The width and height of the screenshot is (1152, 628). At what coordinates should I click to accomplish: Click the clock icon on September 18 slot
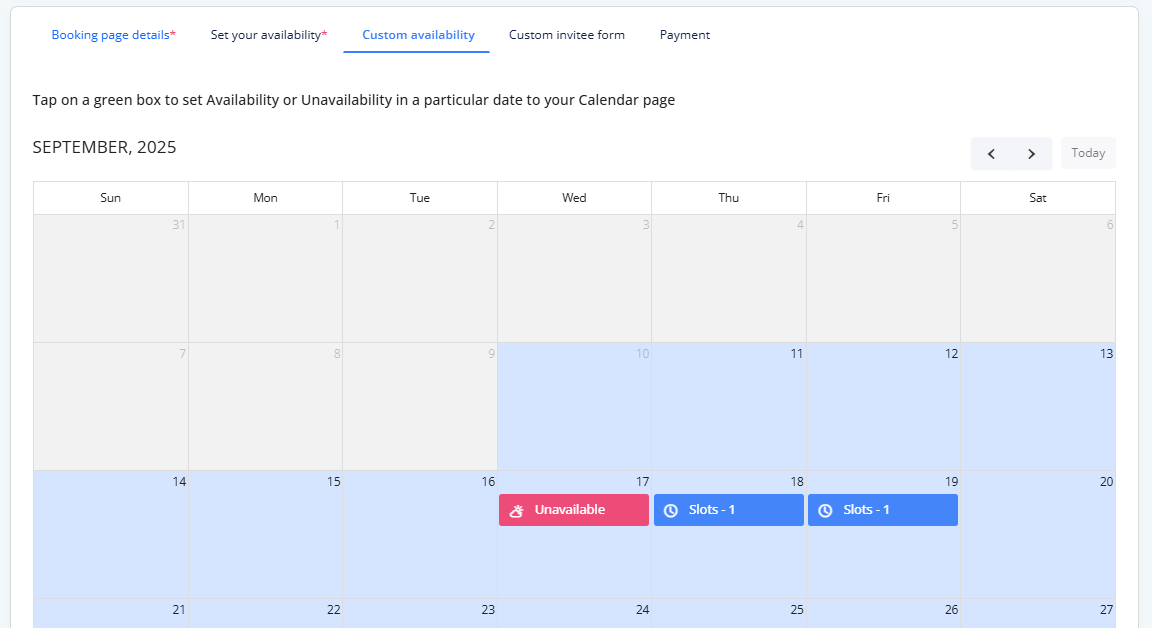(671, 510)
